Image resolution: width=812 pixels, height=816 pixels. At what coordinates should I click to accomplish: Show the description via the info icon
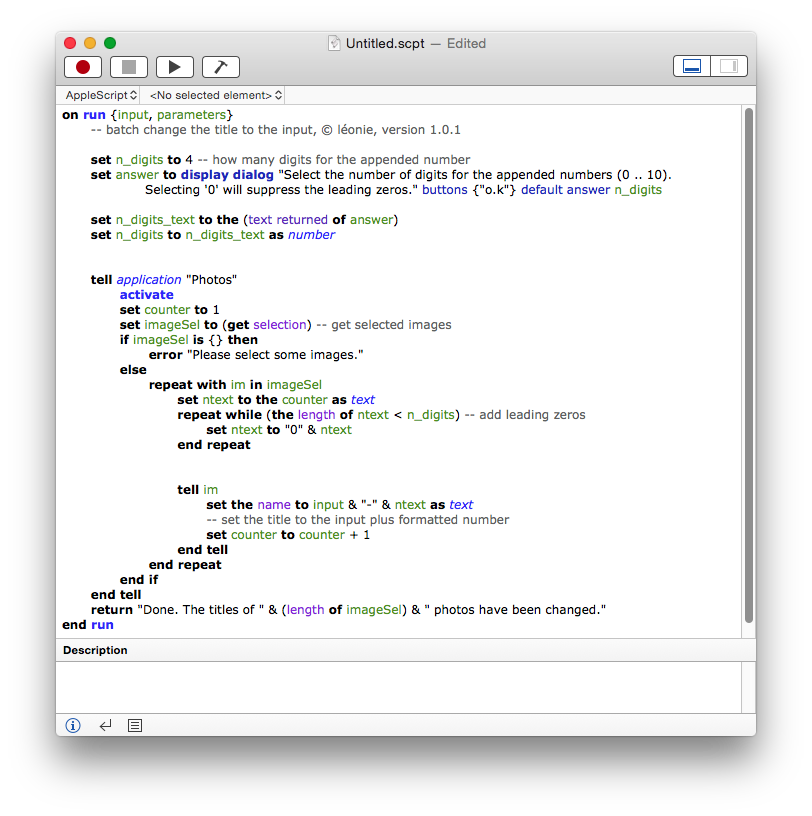pyautogui.click(x=73, y=725)
